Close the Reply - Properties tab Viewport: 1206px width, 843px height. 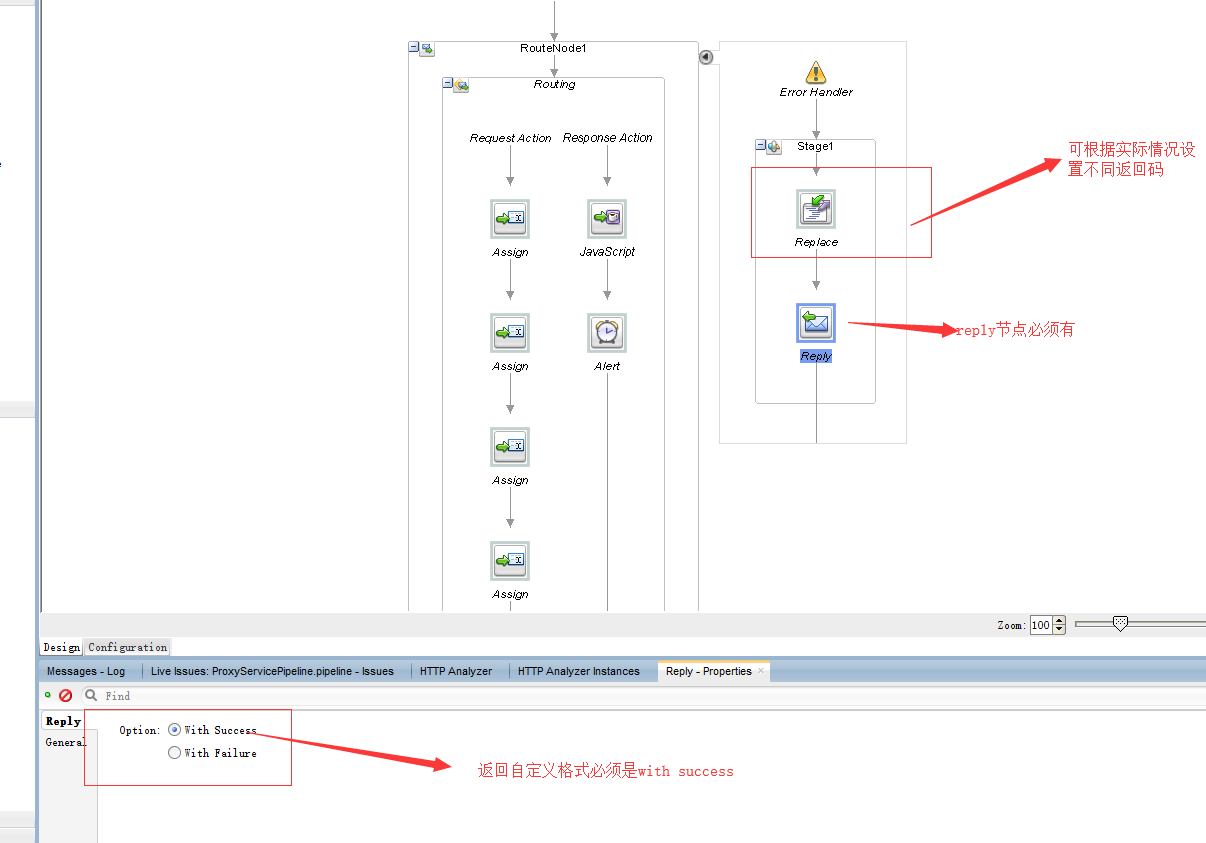pyautogui.click(x=761, y=671)
